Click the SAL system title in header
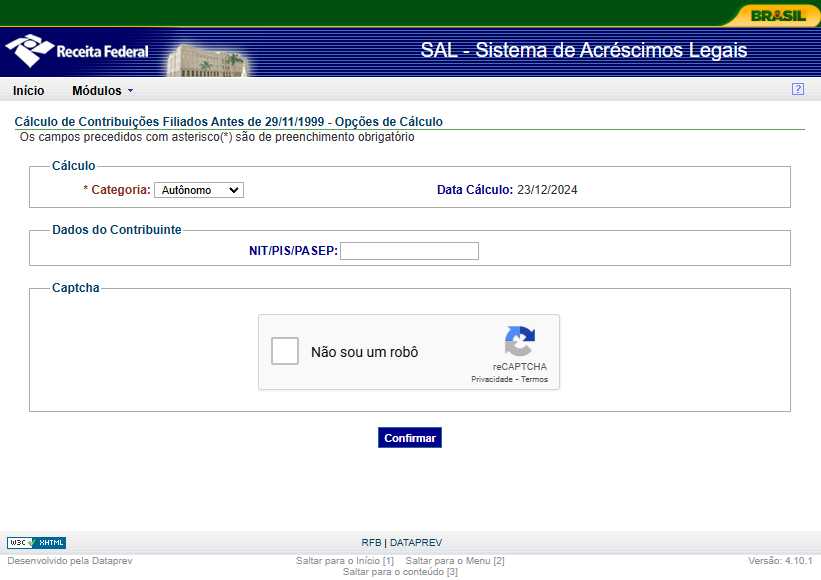821x580 pixels. [x=583, y=51]
